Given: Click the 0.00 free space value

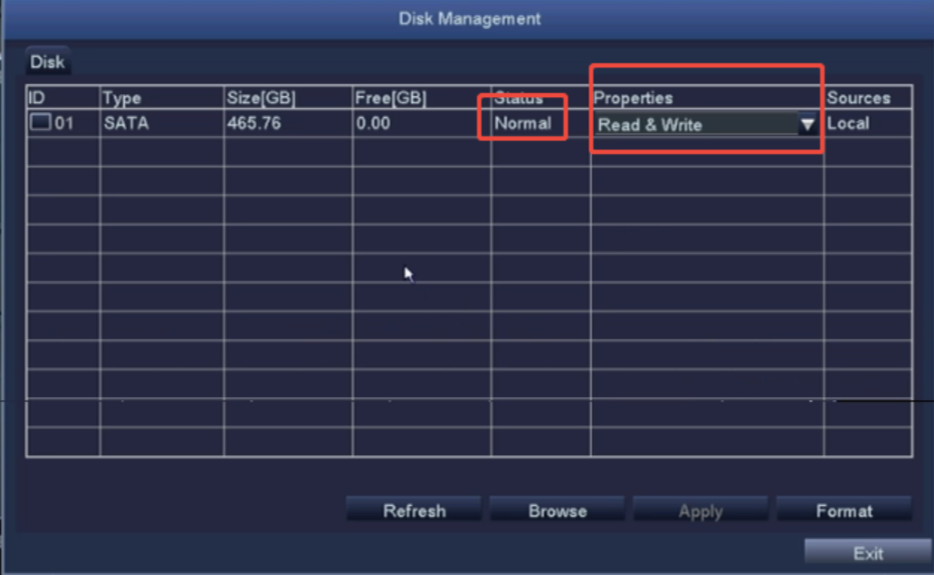Looking at the screenshot, I should point(373,124).
